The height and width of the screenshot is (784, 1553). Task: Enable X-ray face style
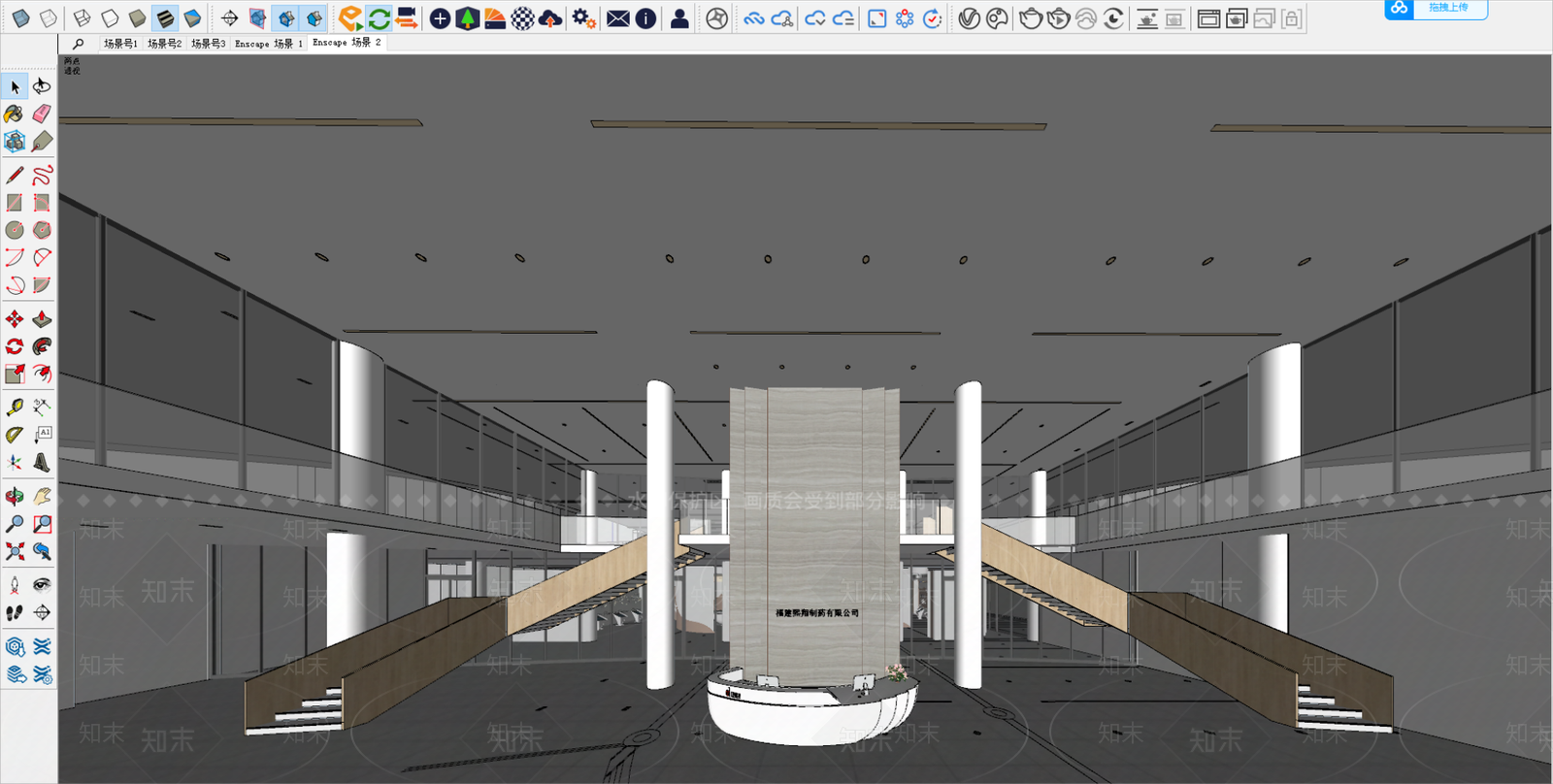click(20, 17)
